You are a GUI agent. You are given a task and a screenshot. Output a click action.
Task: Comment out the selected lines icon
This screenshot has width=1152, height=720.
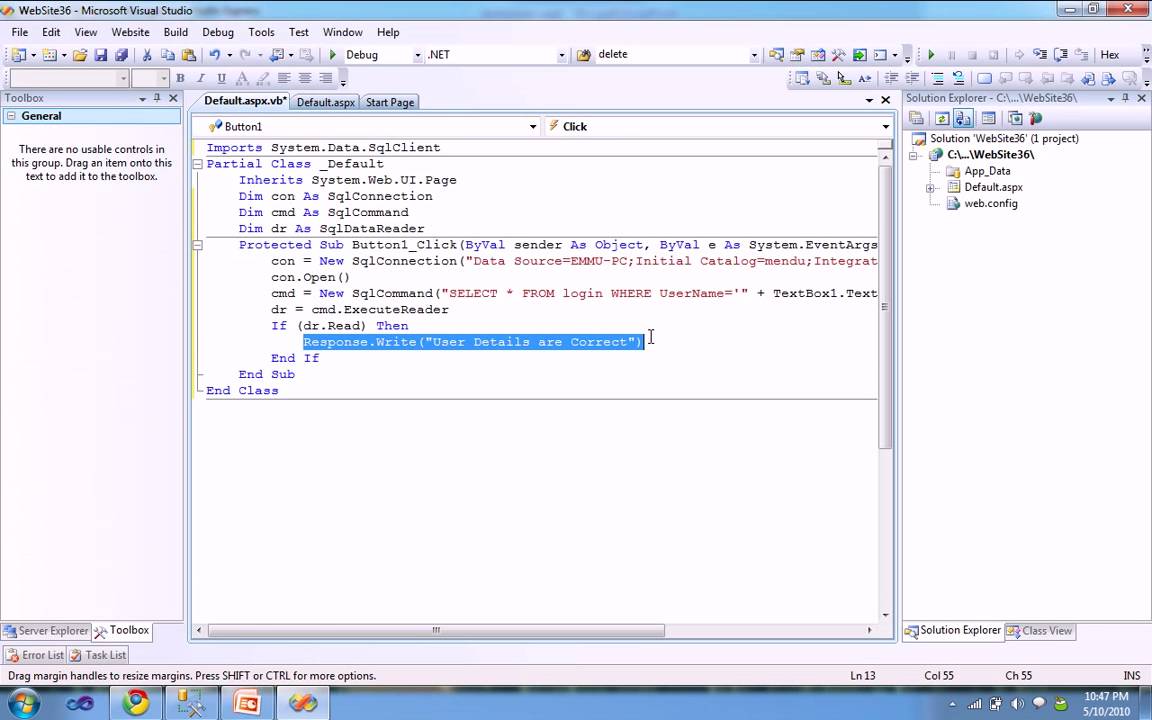[x=937, y=78]
